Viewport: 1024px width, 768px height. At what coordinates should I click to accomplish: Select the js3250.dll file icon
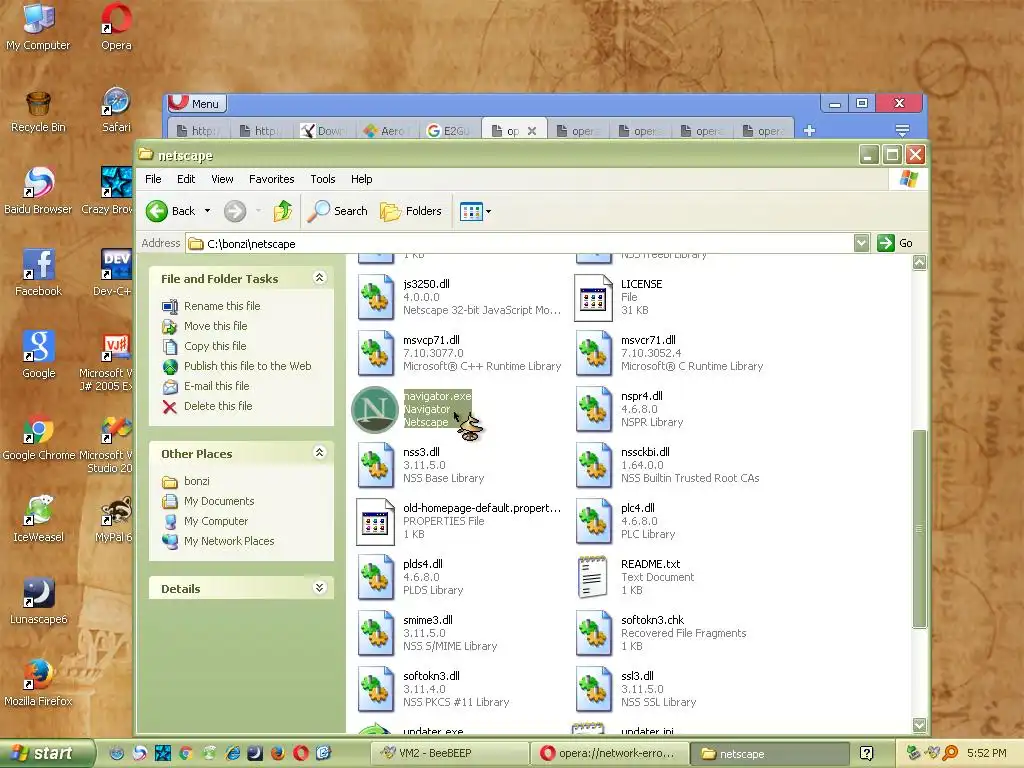pyautogui.click(x=376, y=298)
